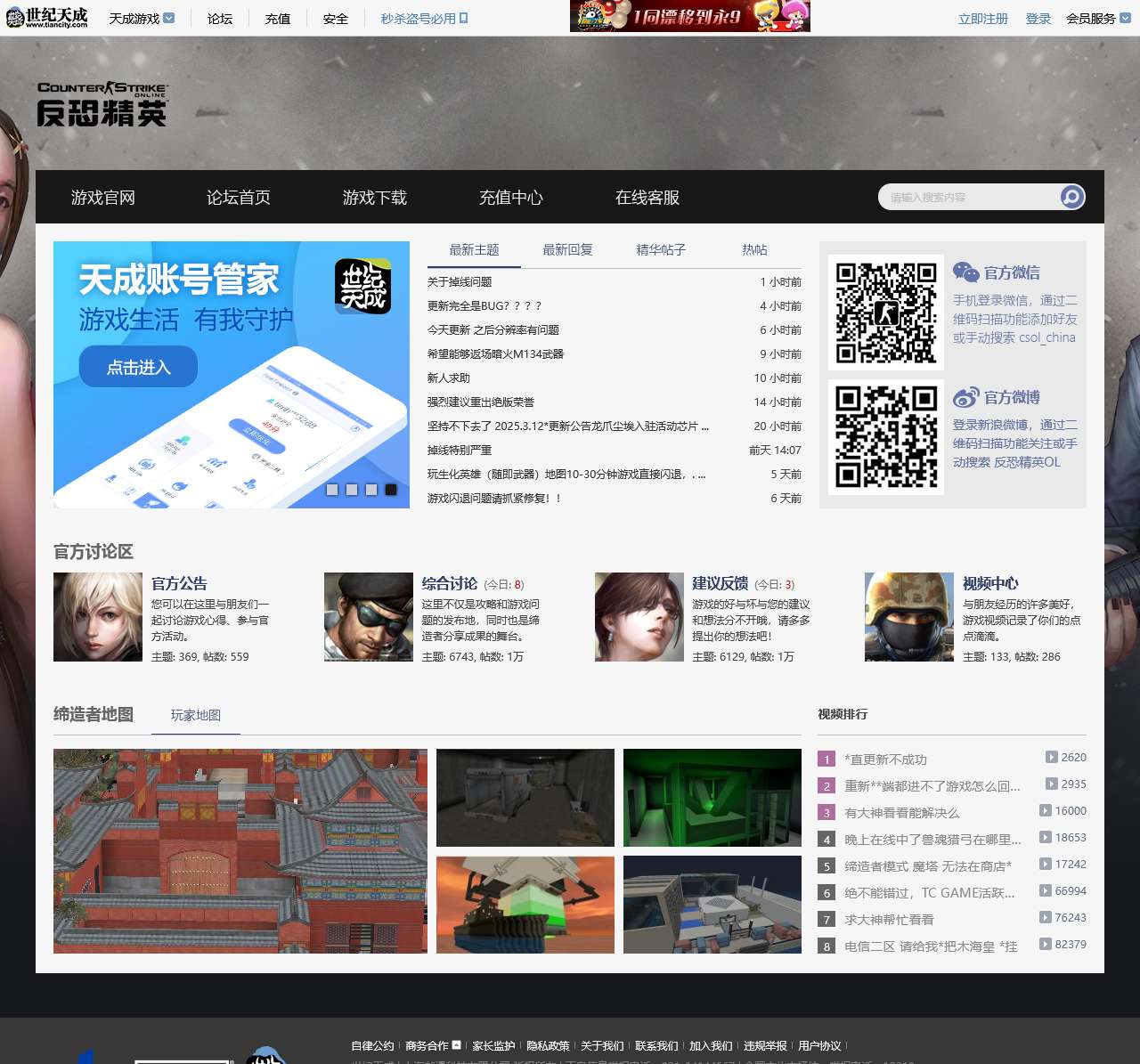
Task: Open the 建议反馈 forum section
Action: (721, 583)
